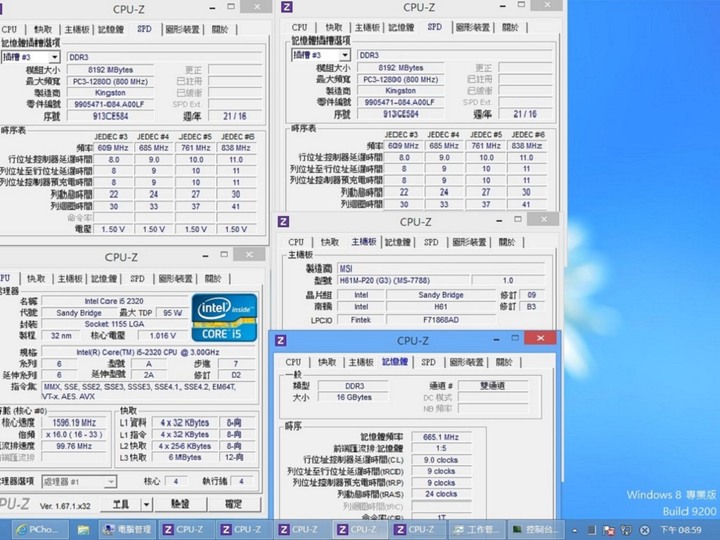Click the Intel Core i5 inside logo

[x=224, y=317]
